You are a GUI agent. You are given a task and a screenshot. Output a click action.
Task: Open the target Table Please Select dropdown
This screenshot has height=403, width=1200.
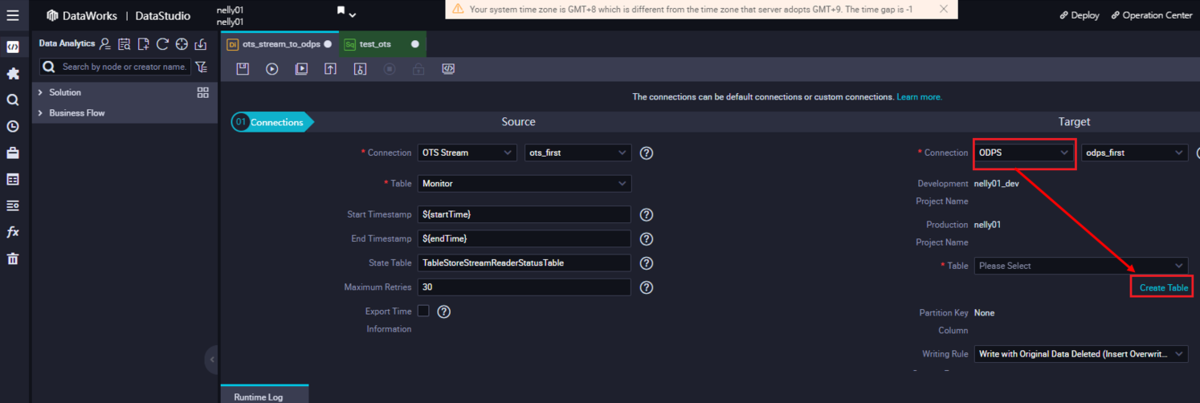(1081, 266)
